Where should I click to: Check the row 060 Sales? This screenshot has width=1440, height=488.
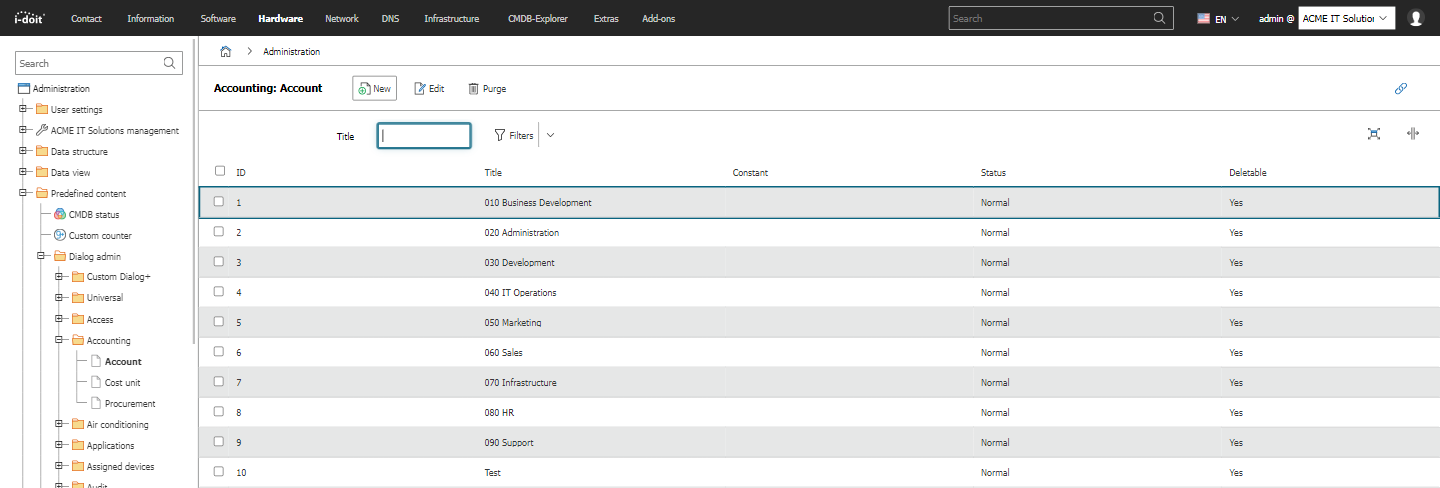[x=219, y=352]
